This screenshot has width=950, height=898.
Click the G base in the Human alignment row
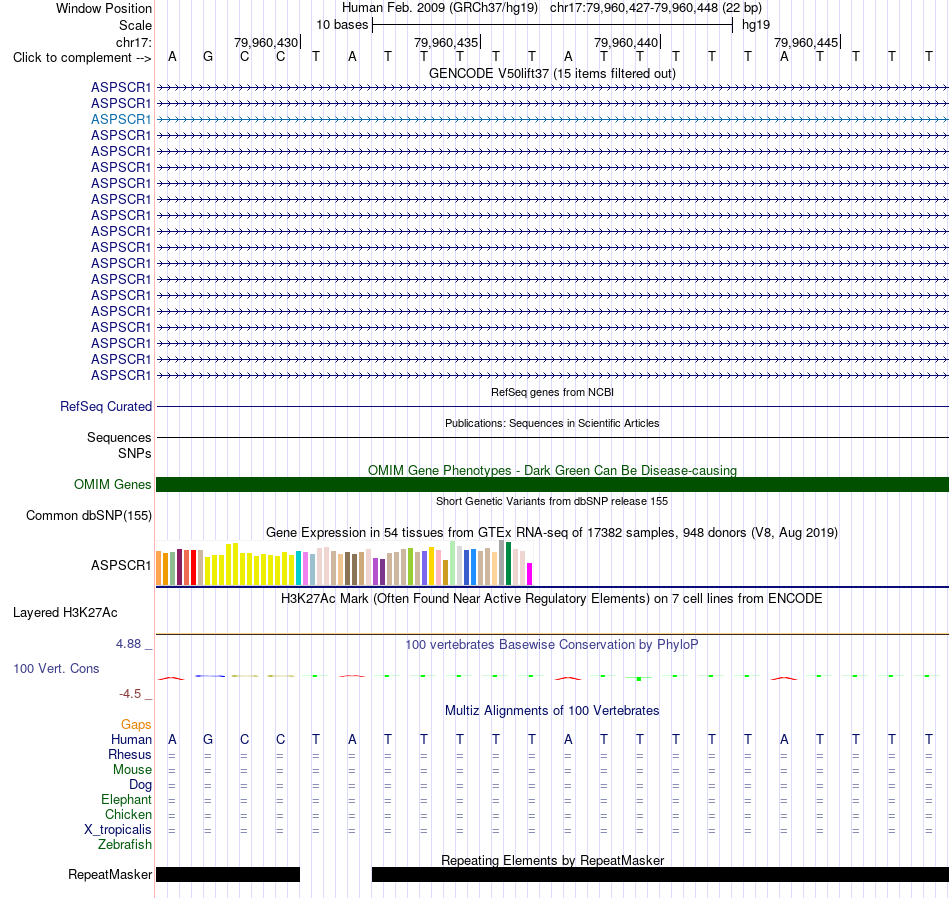click(x=208, y=739)
